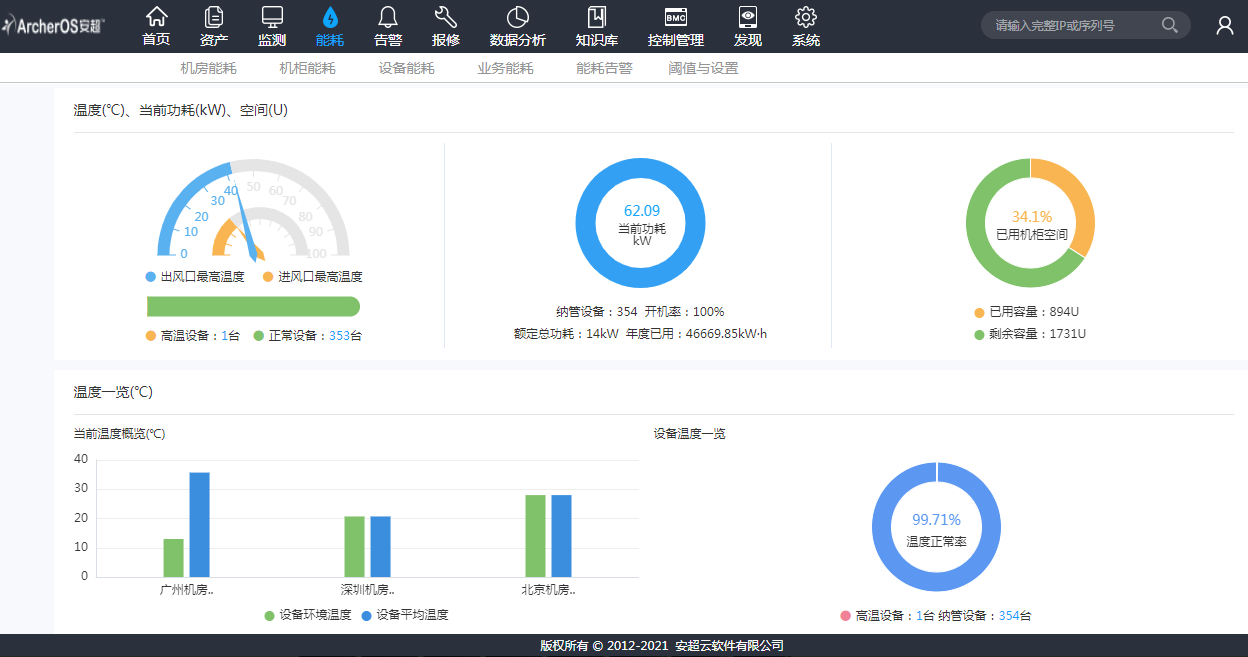
Task: Click the user profile icon
Action: 1224,26
